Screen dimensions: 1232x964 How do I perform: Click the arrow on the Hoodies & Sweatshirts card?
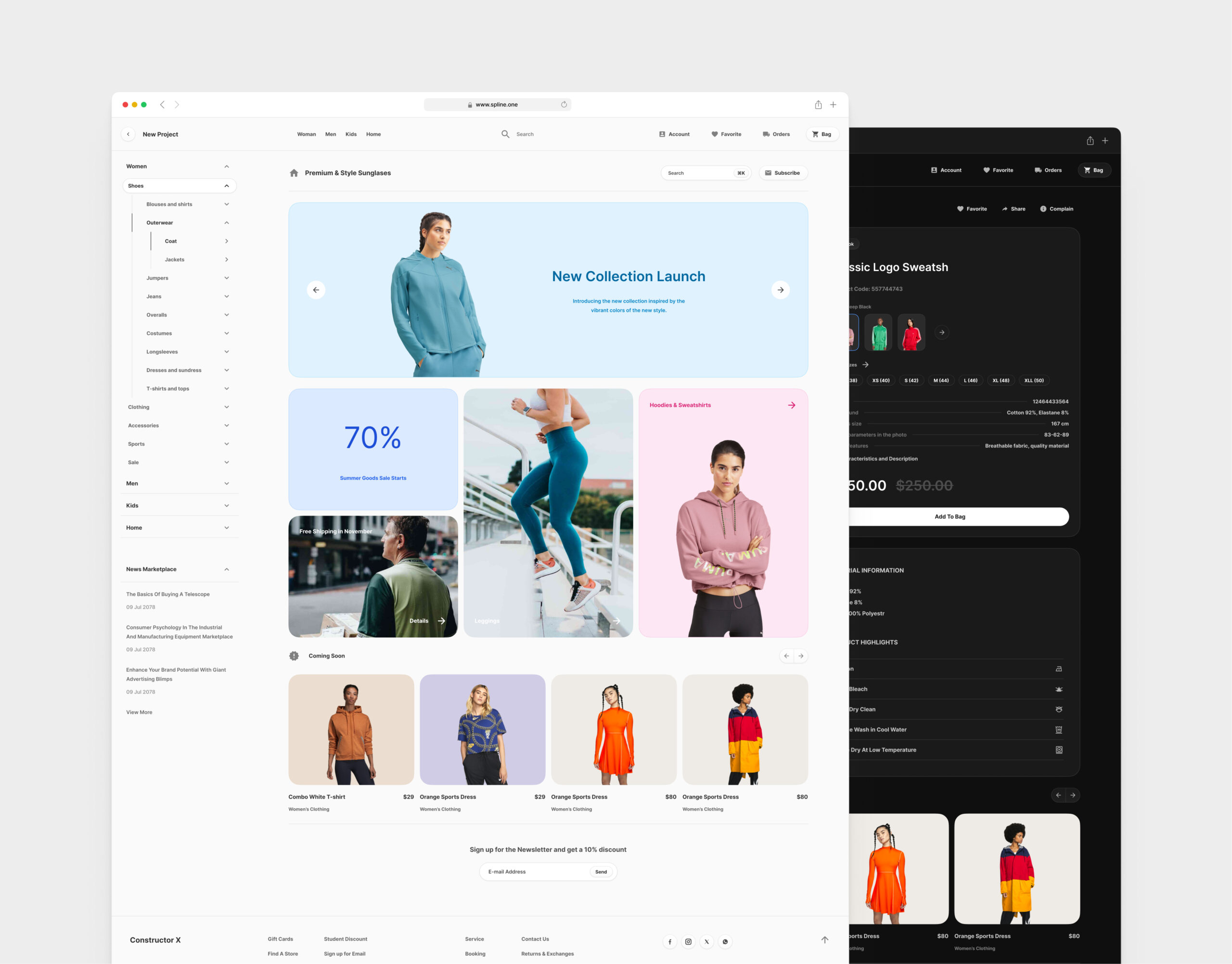click(791, 405)
